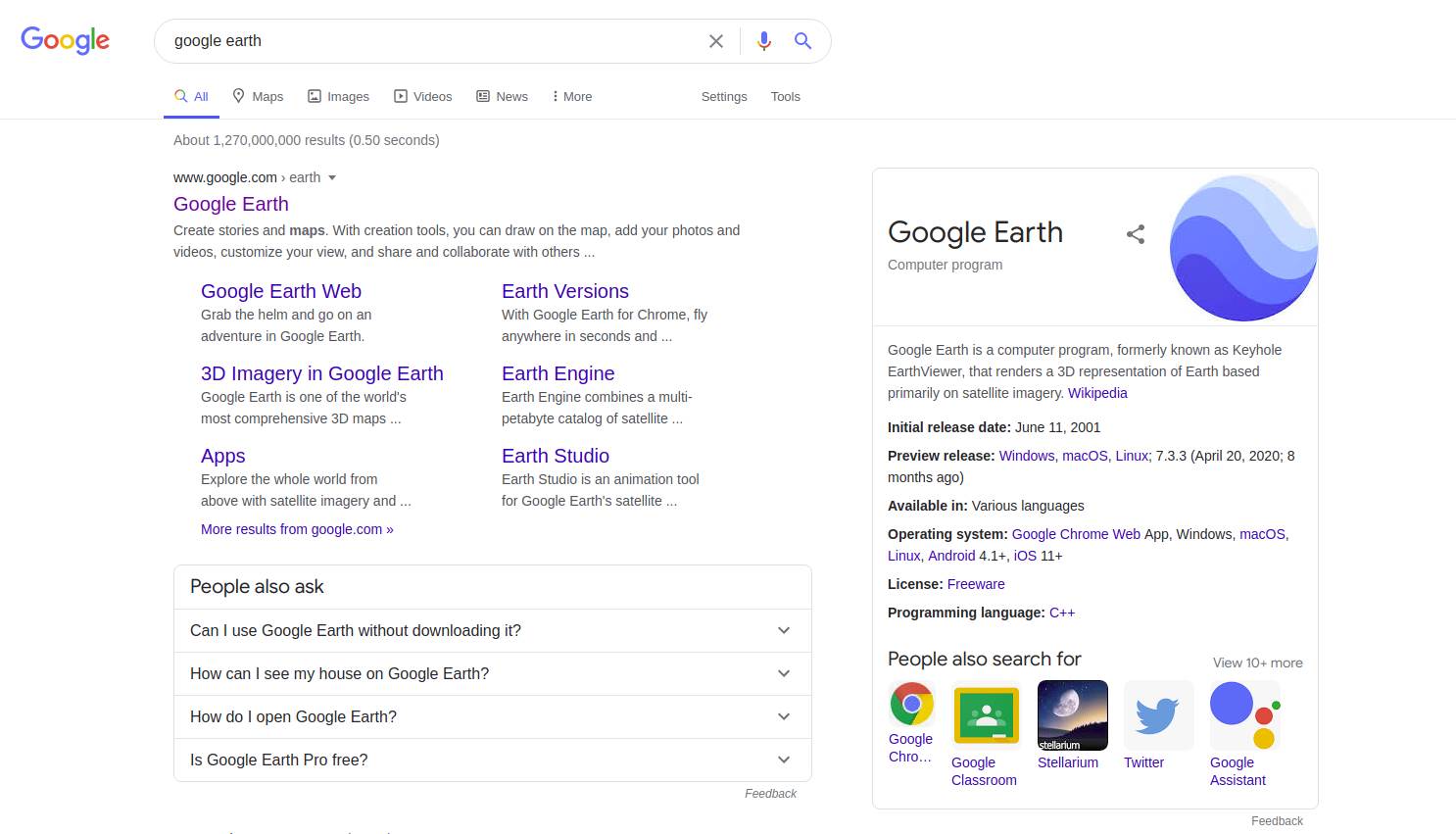Click the share icon in the knowledge panel
Screen dimensions: 1456x834
(1135, 234)
